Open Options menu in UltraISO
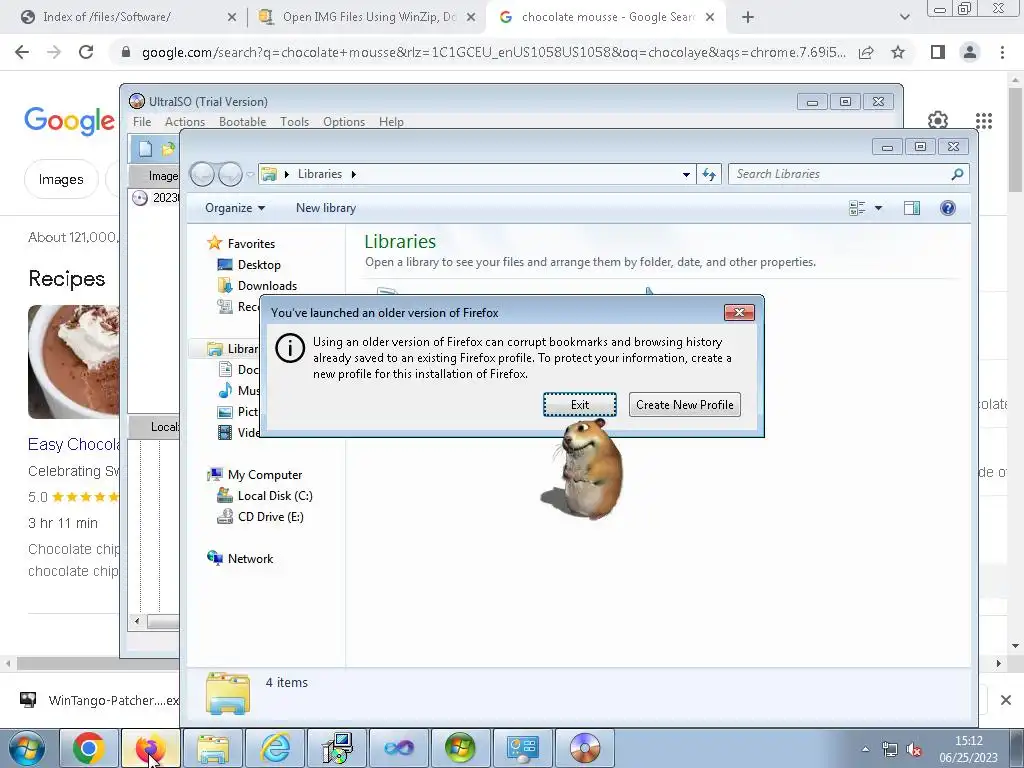1024x768 pixels. [344, 121]
